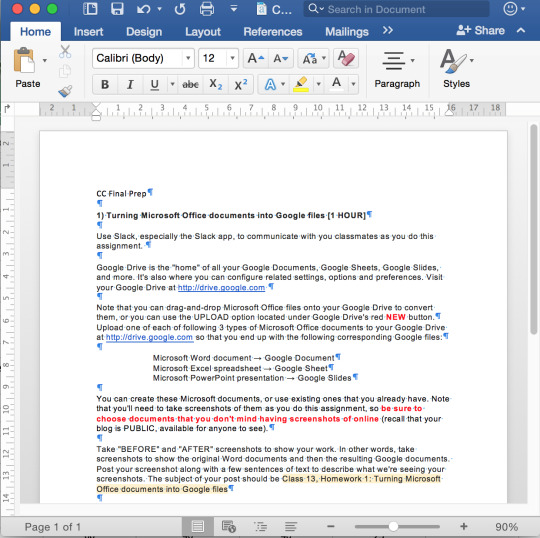Viewport: 540px width, 538px height.
Task: Click the Clear Formatting eraser icon
Action: [x=346, y=58]
